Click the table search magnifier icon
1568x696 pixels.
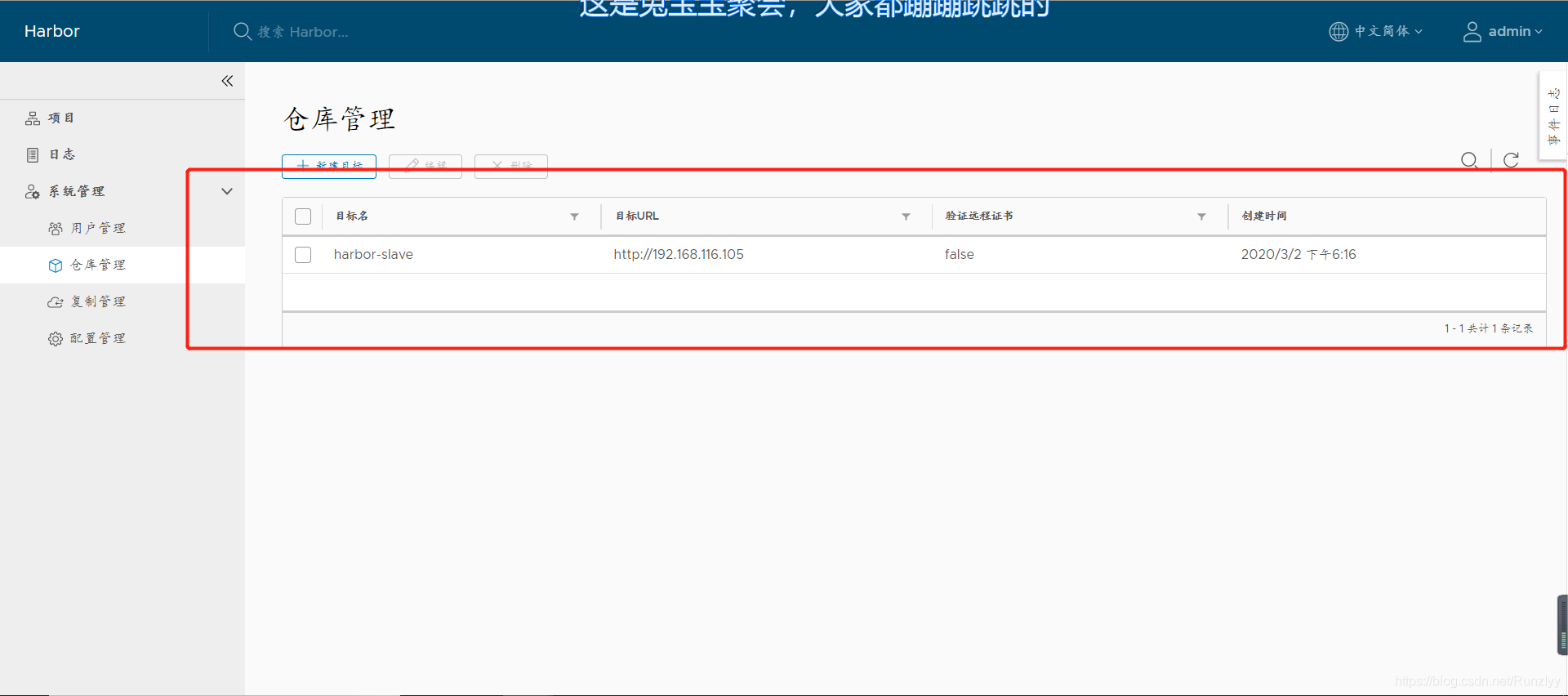pos(1469,160)
